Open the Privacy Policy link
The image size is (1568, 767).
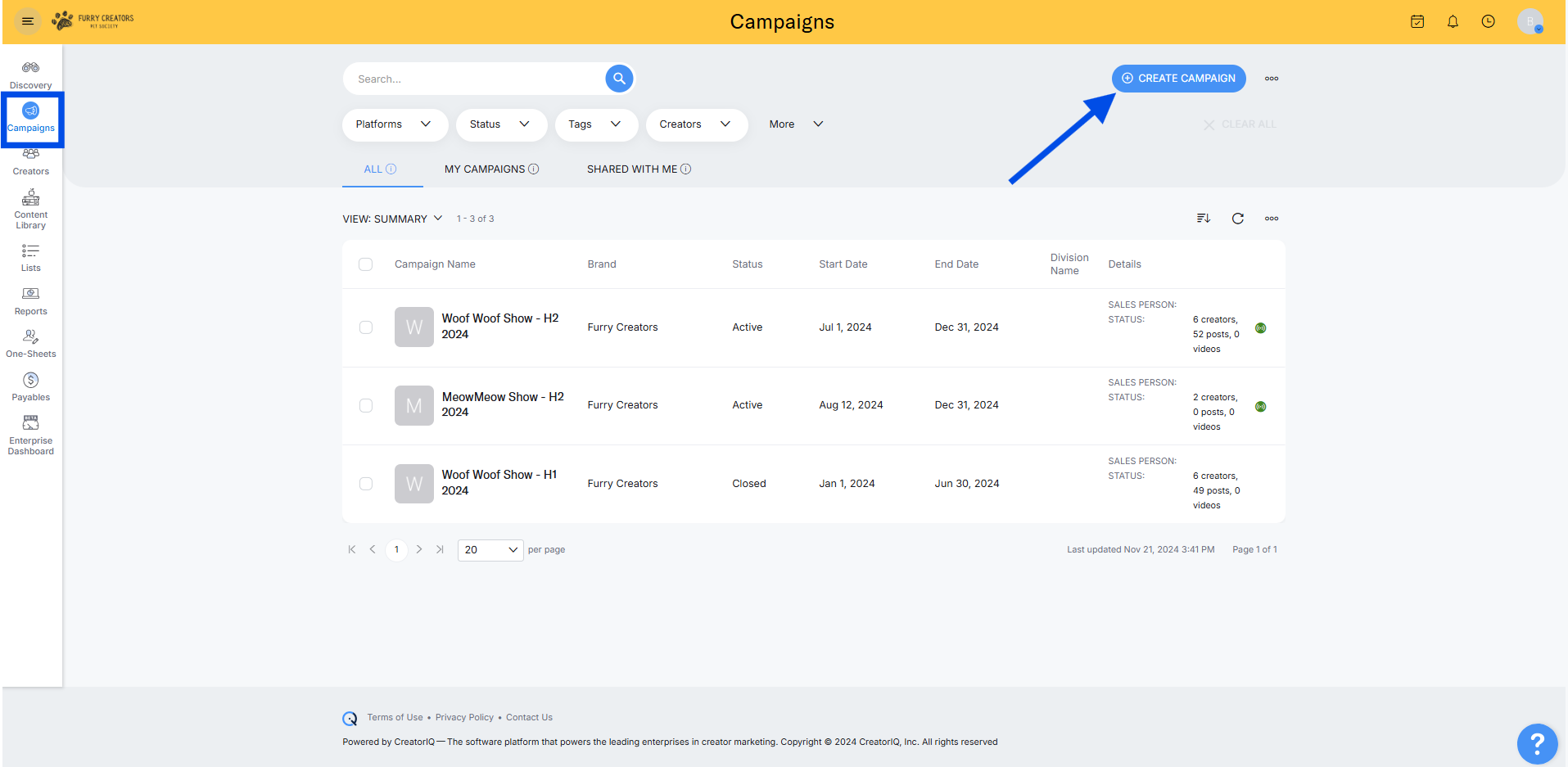coord(464,718)
